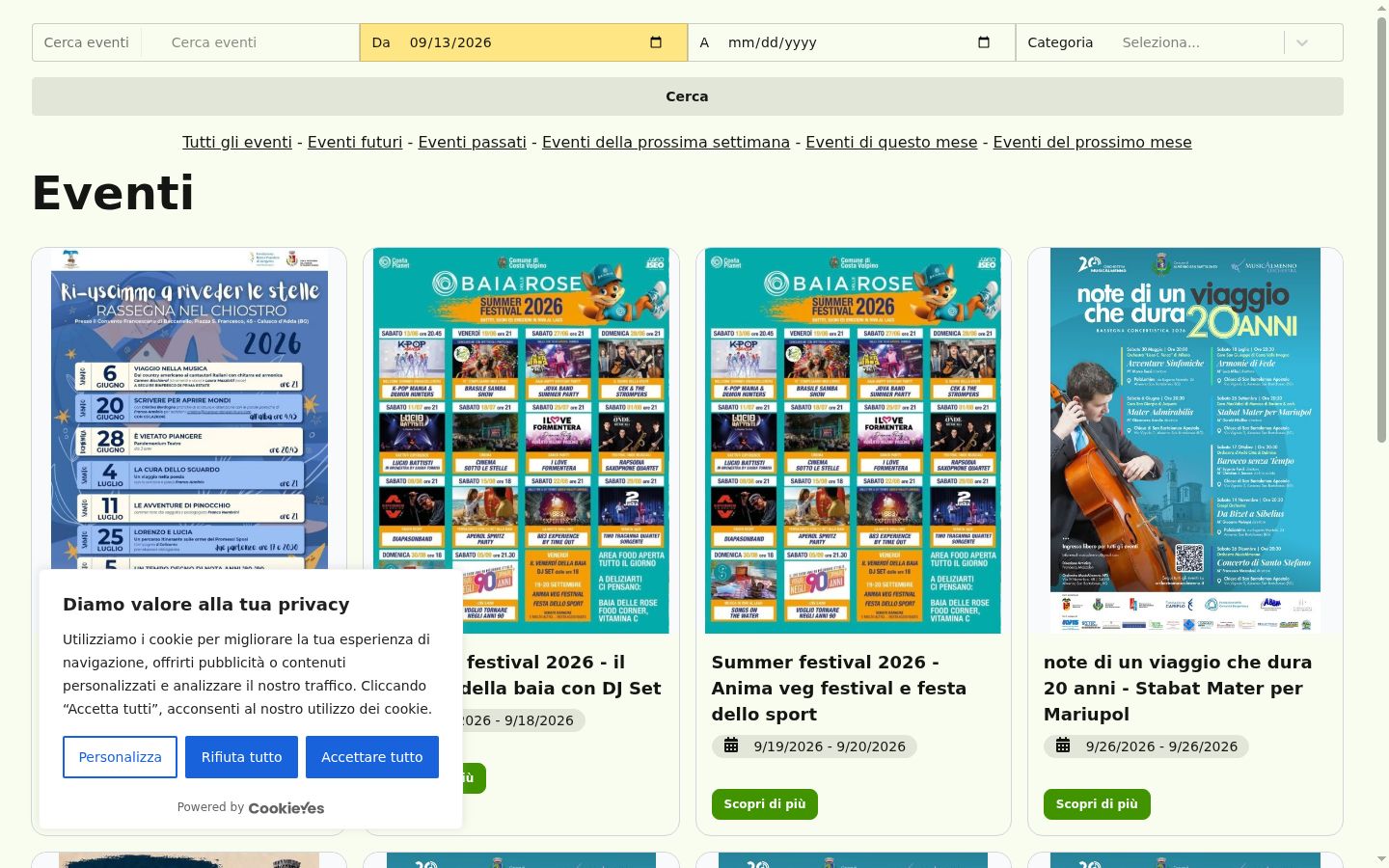
Task: Click the Diamo valore alla tua privacy heading
Action: pyautogui.click(x=206, y=605)
